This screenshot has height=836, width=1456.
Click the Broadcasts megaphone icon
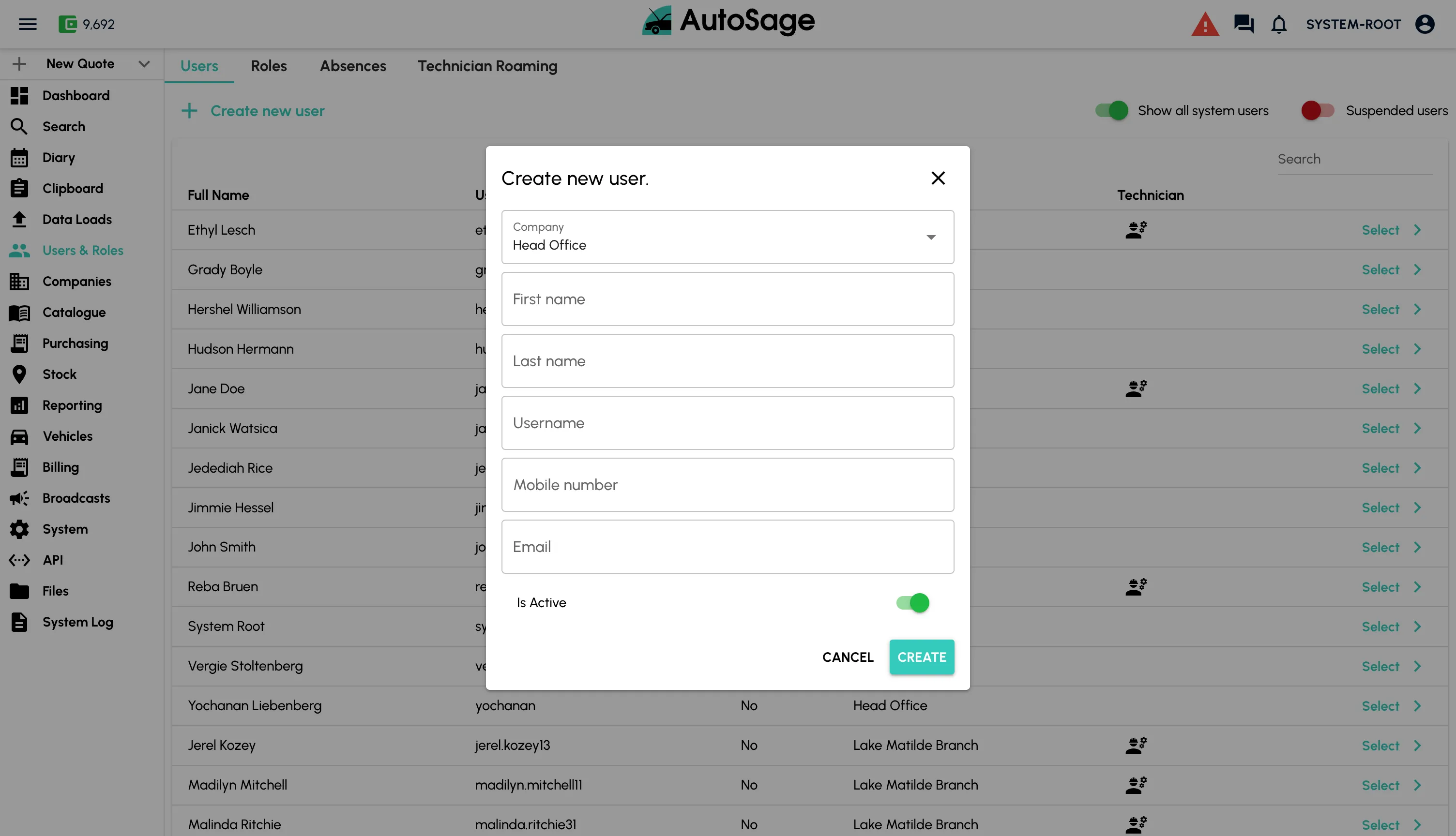19,498
